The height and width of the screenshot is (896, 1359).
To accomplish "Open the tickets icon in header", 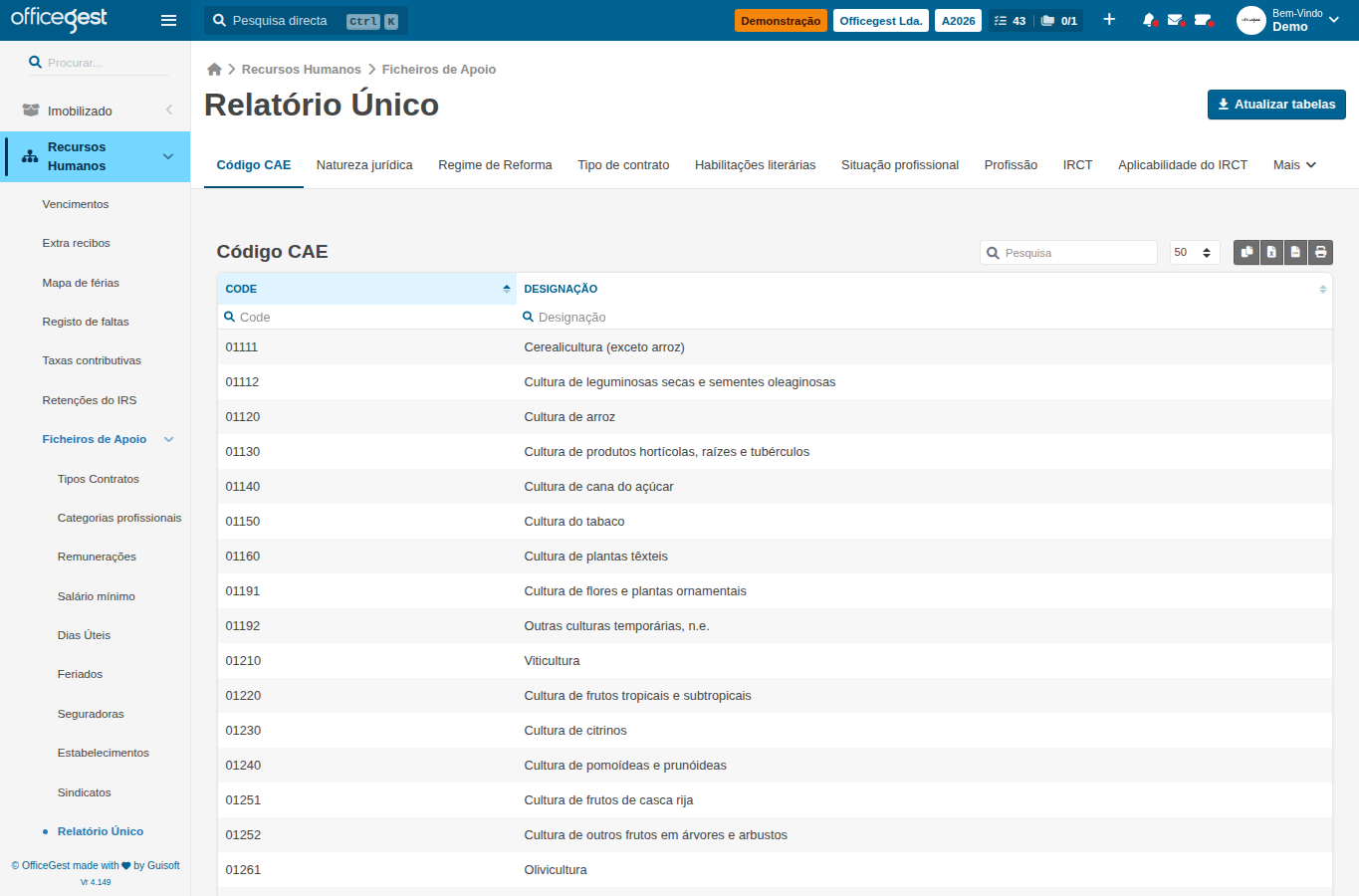I will pos(1203,20).
